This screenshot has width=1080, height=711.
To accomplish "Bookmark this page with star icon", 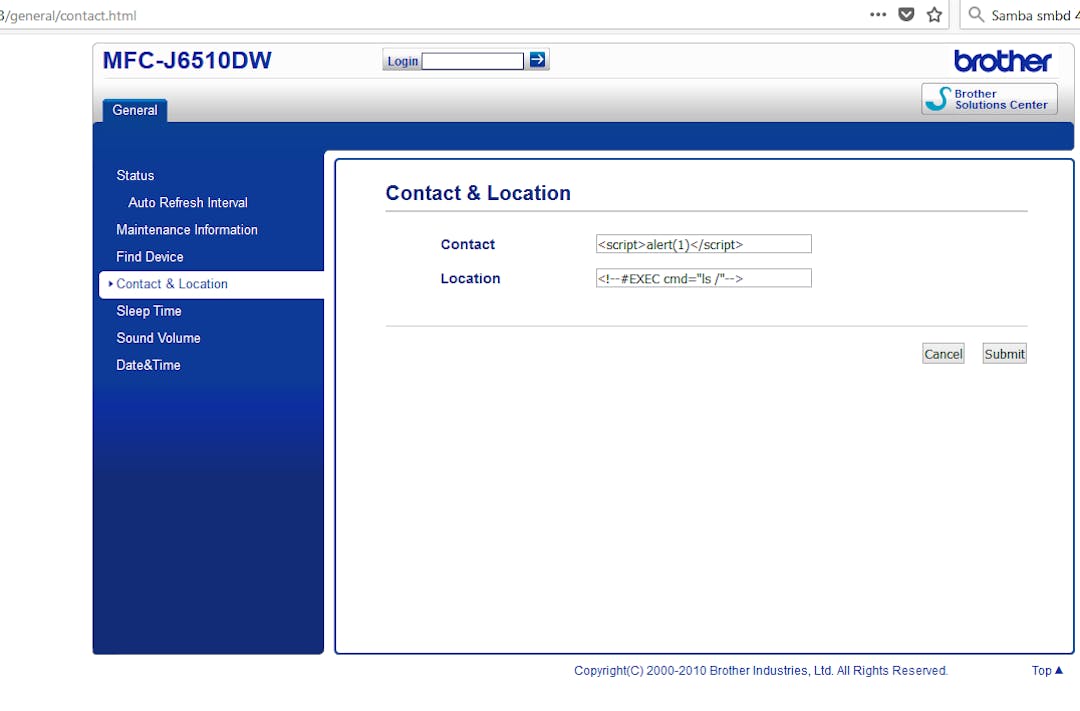I will (x=934, y=15).
